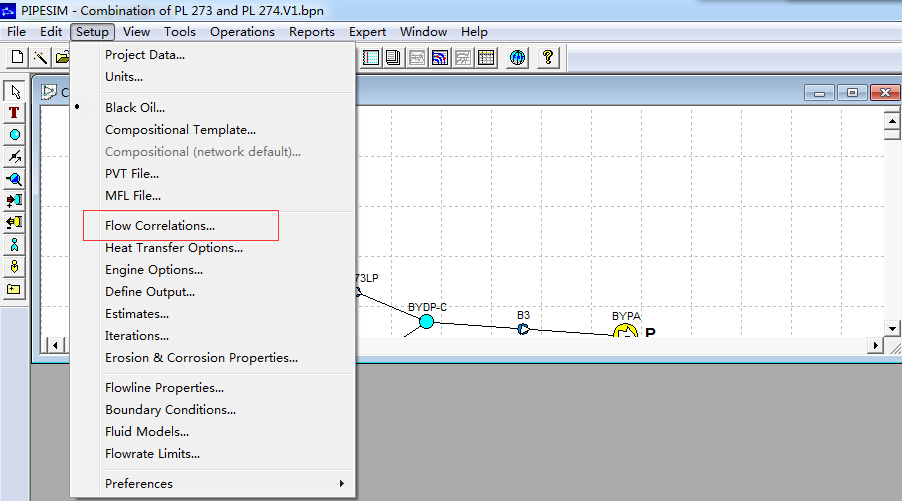902x501 pixels.
Task: Close the open Setup menu
Action: pyautogui.click(x=92, y=32)
